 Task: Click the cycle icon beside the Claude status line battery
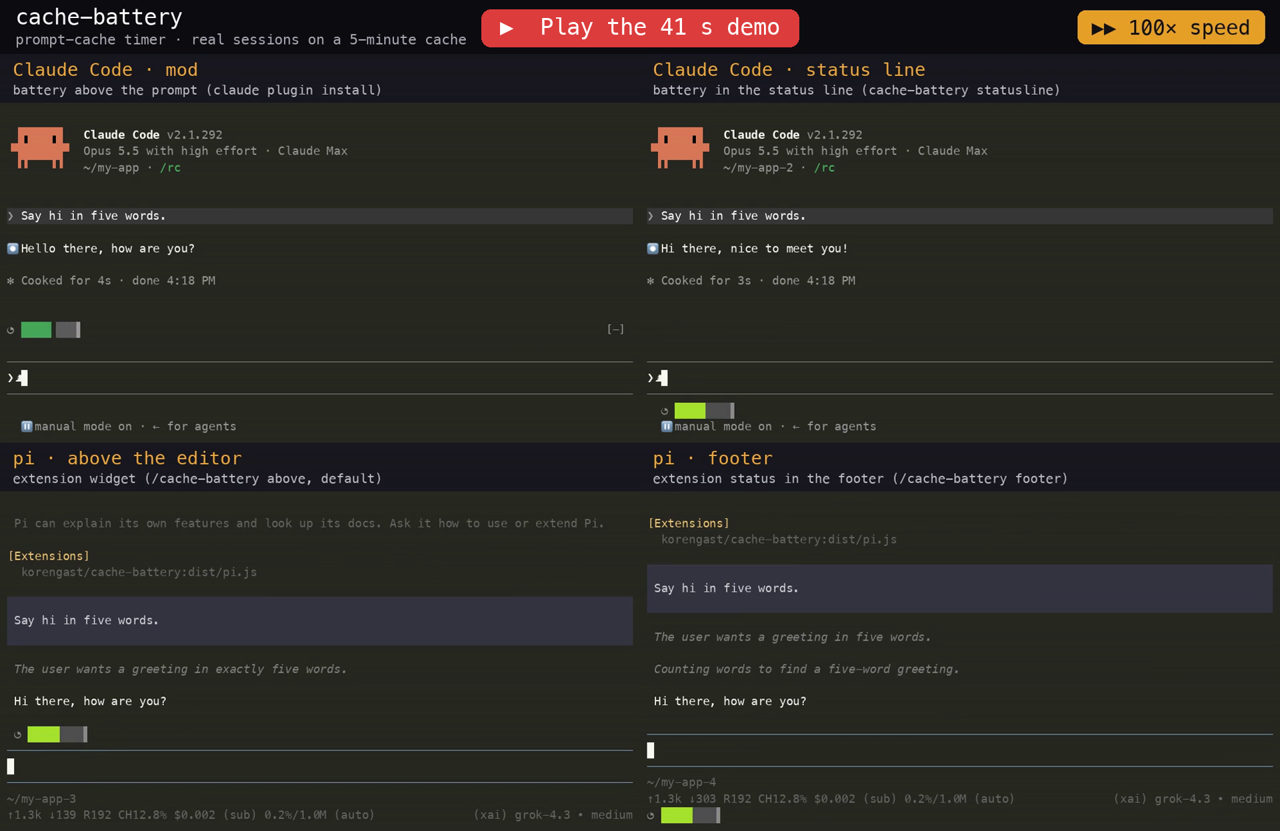click(665, 411)
